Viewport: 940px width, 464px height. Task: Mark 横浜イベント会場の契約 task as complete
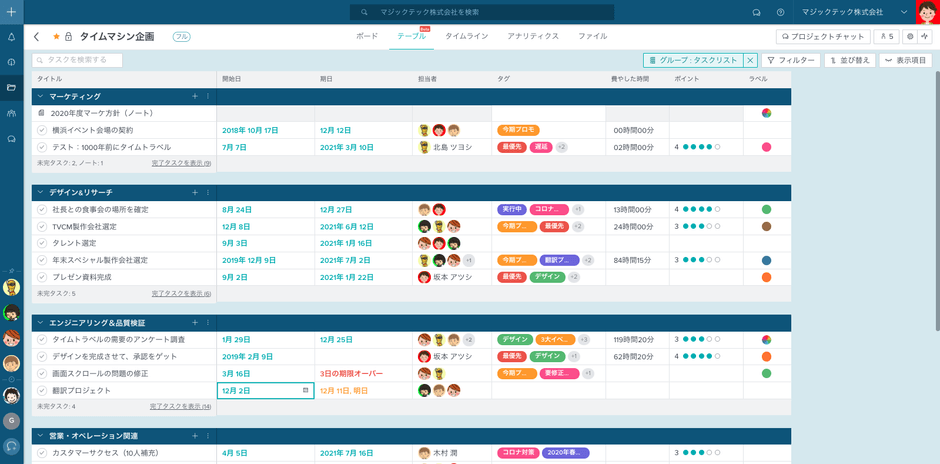pyautogui.click(x=42, y=130)
